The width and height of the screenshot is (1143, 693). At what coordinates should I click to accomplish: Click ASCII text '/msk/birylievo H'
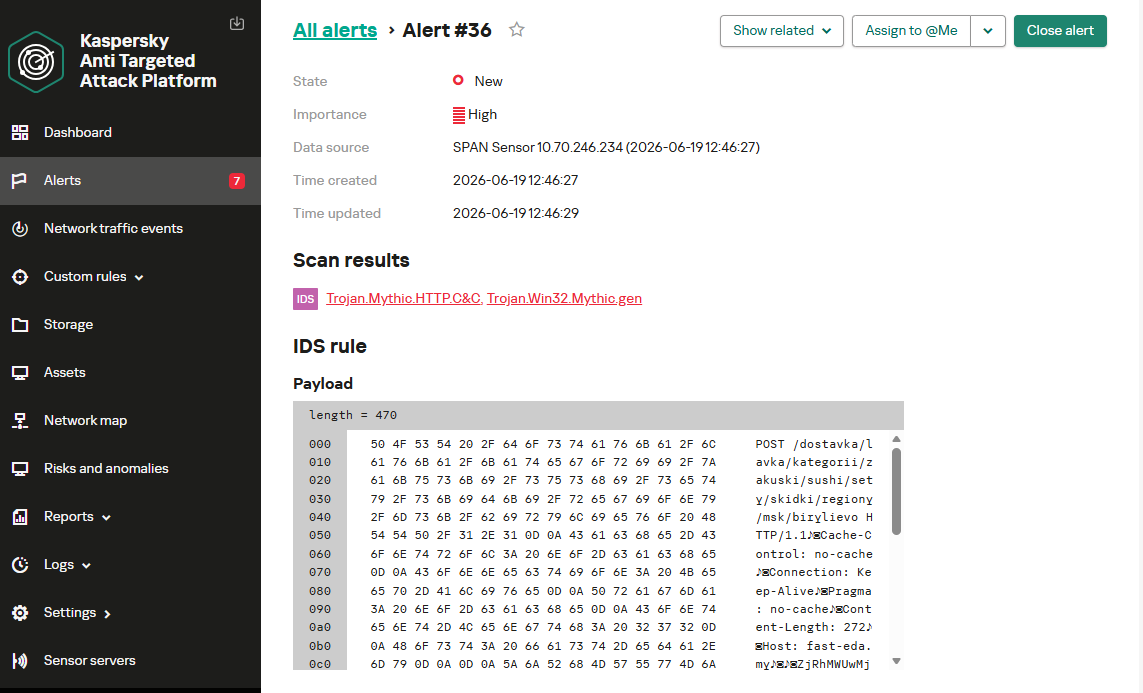[x=814, y=517]
